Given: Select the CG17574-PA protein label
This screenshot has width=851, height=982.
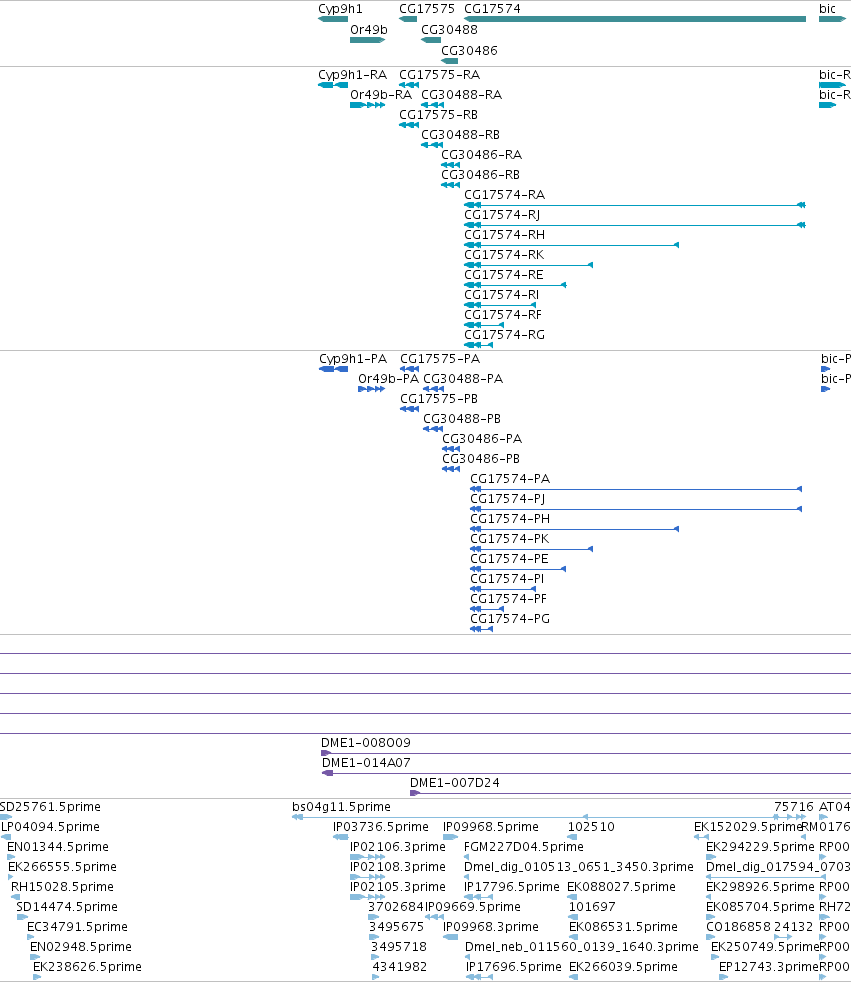Looking at the screenshot, I should pos(510,479).
